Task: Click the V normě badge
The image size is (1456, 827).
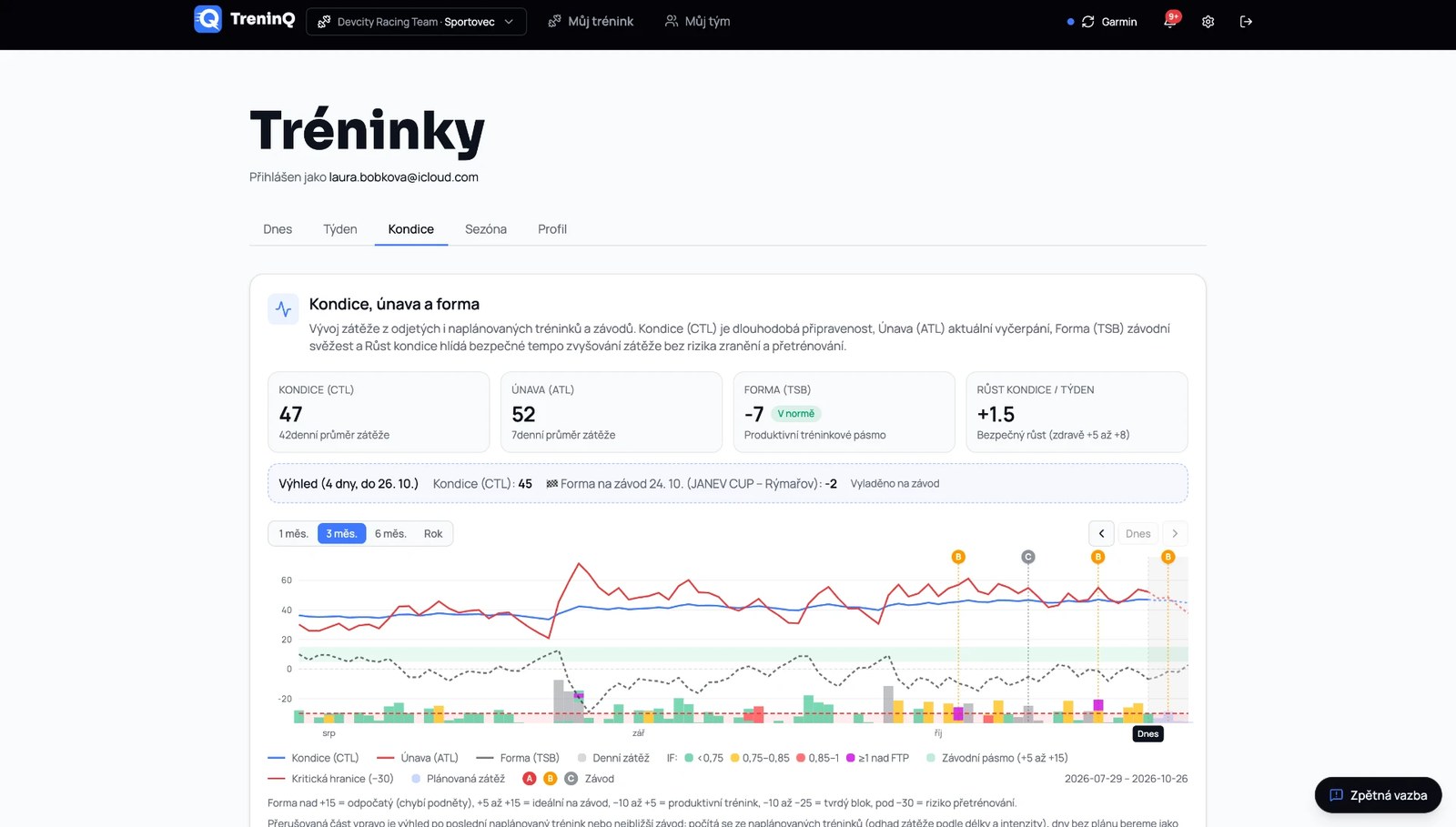Action: [796, 414]
